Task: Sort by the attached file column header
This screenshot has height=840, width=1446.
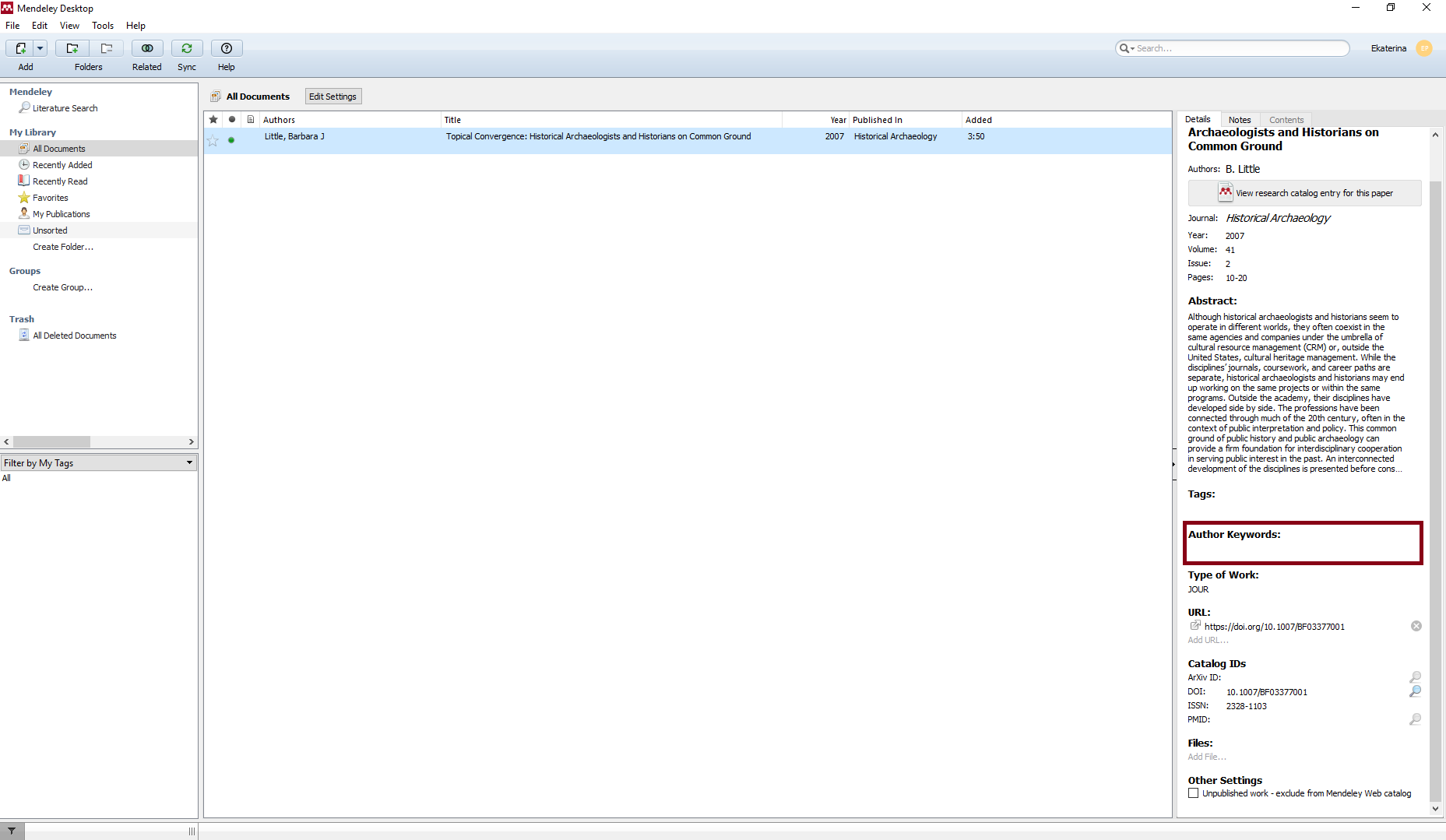Action: point(251,120)
